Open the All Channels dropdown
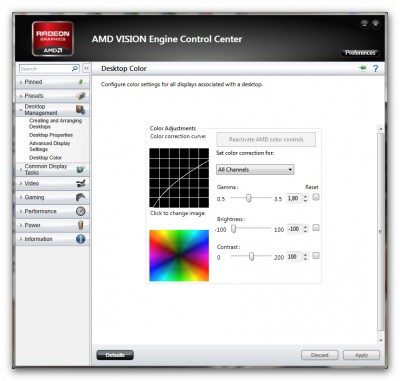This screenshot has width=400, height=381. pyautogui.click(x=255, y=170)
